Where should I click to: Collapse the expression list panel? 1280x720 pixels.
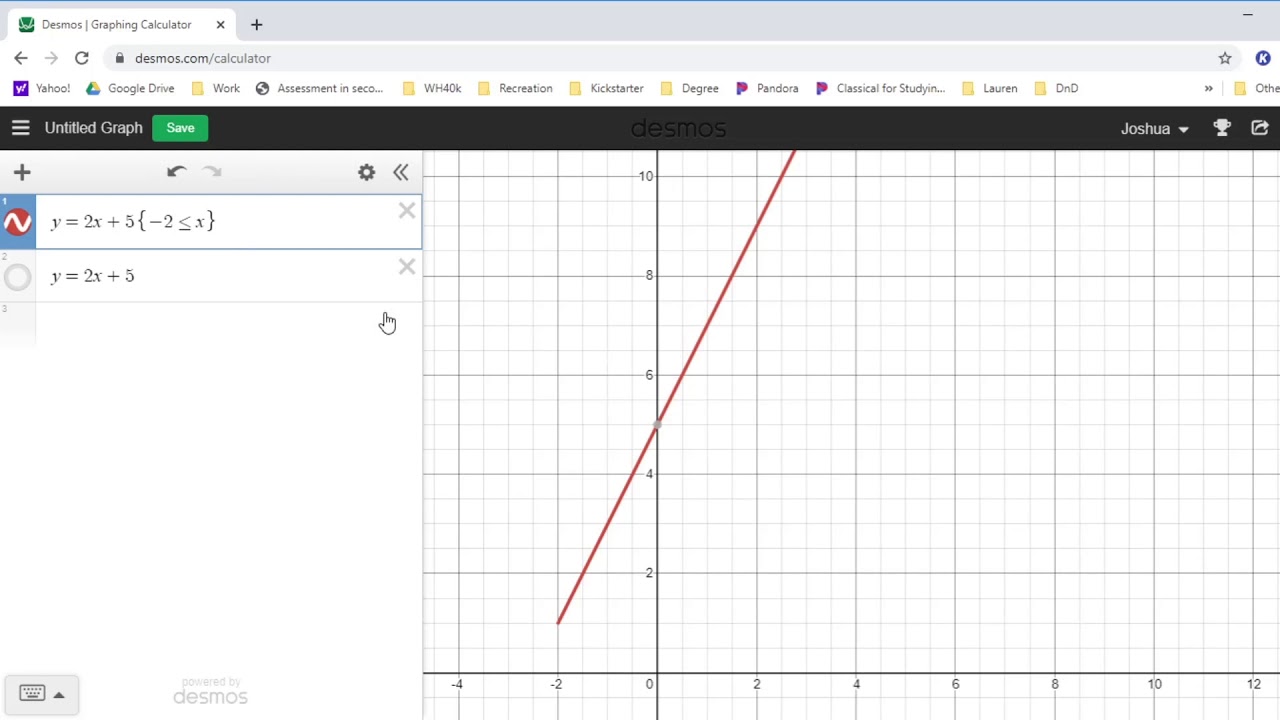point(400,172)
